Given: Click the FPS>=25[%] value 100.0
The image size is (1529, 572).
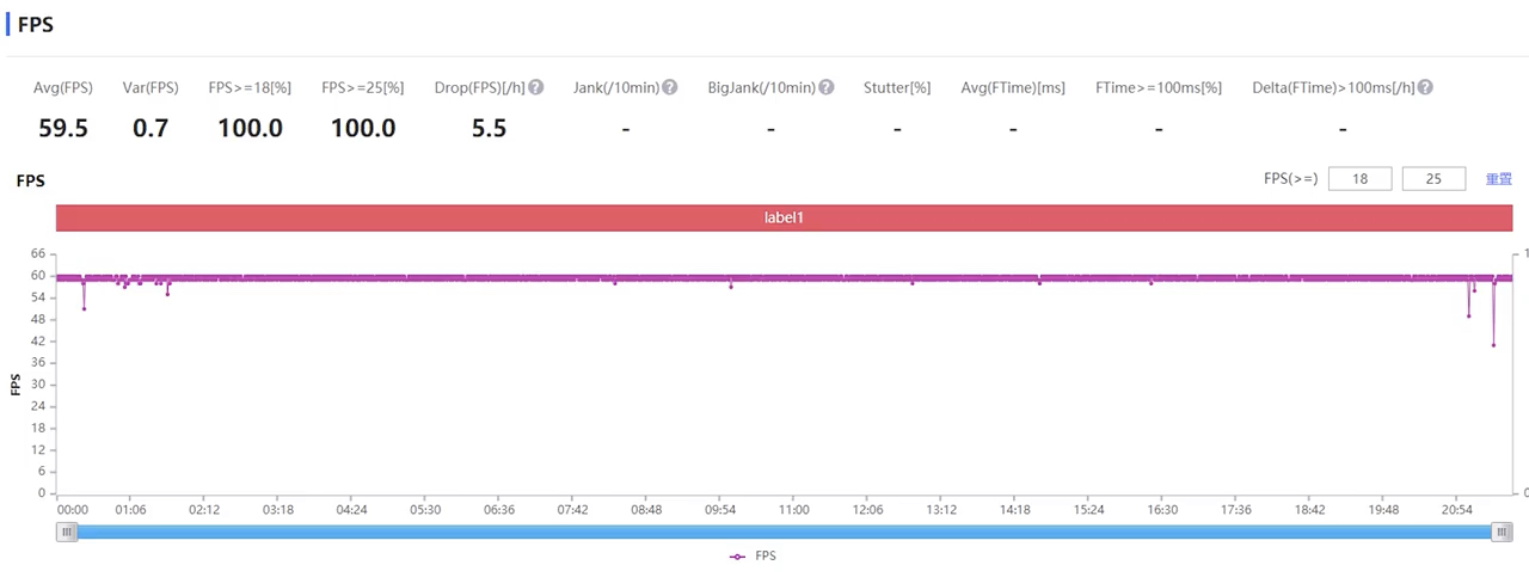Looking at the screenshot, I should click(x=363, y=128).
